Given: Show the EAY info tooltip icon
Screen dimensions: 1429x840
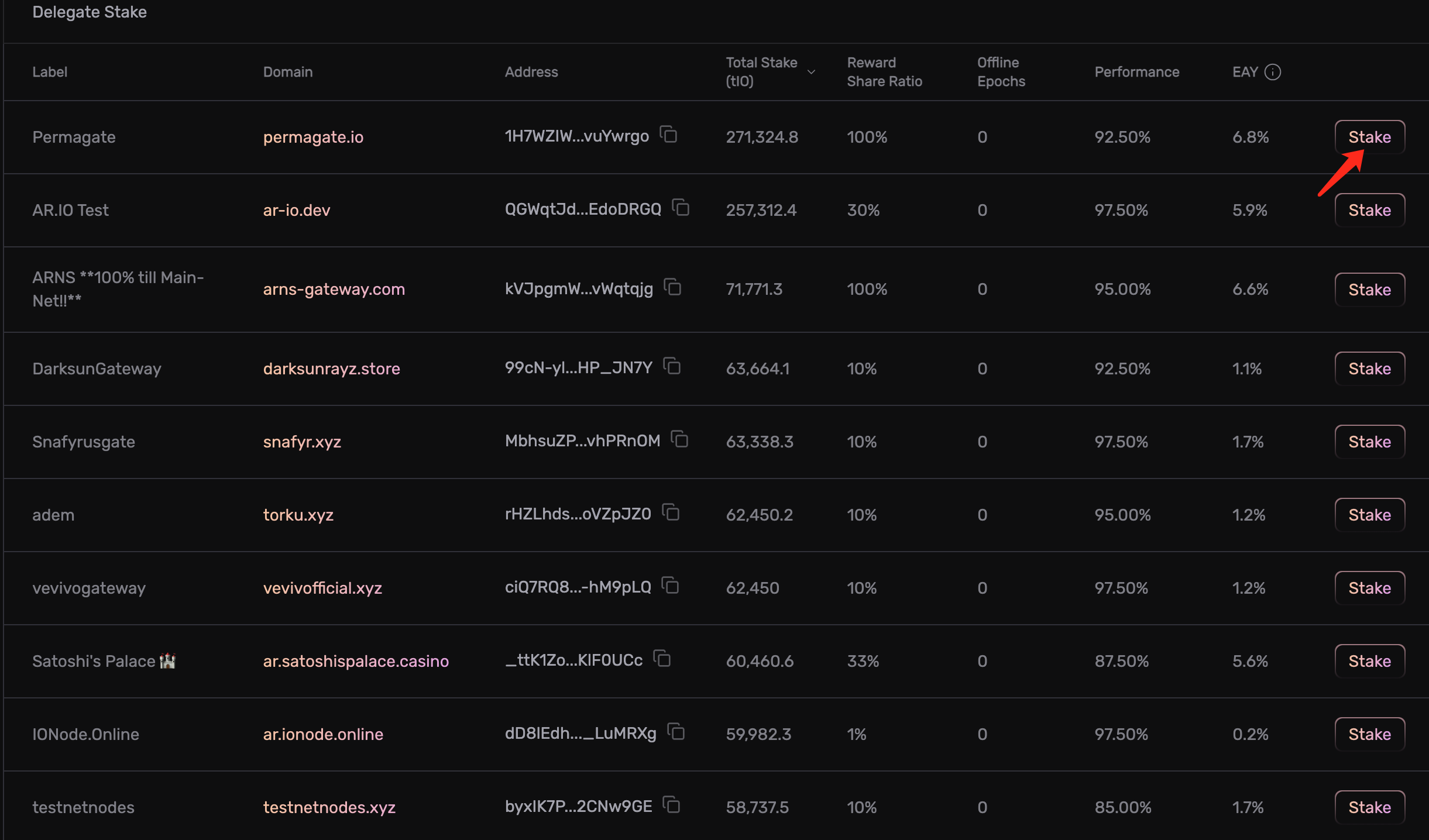Looking at the screenshot, I should [x=1273, y=72].
